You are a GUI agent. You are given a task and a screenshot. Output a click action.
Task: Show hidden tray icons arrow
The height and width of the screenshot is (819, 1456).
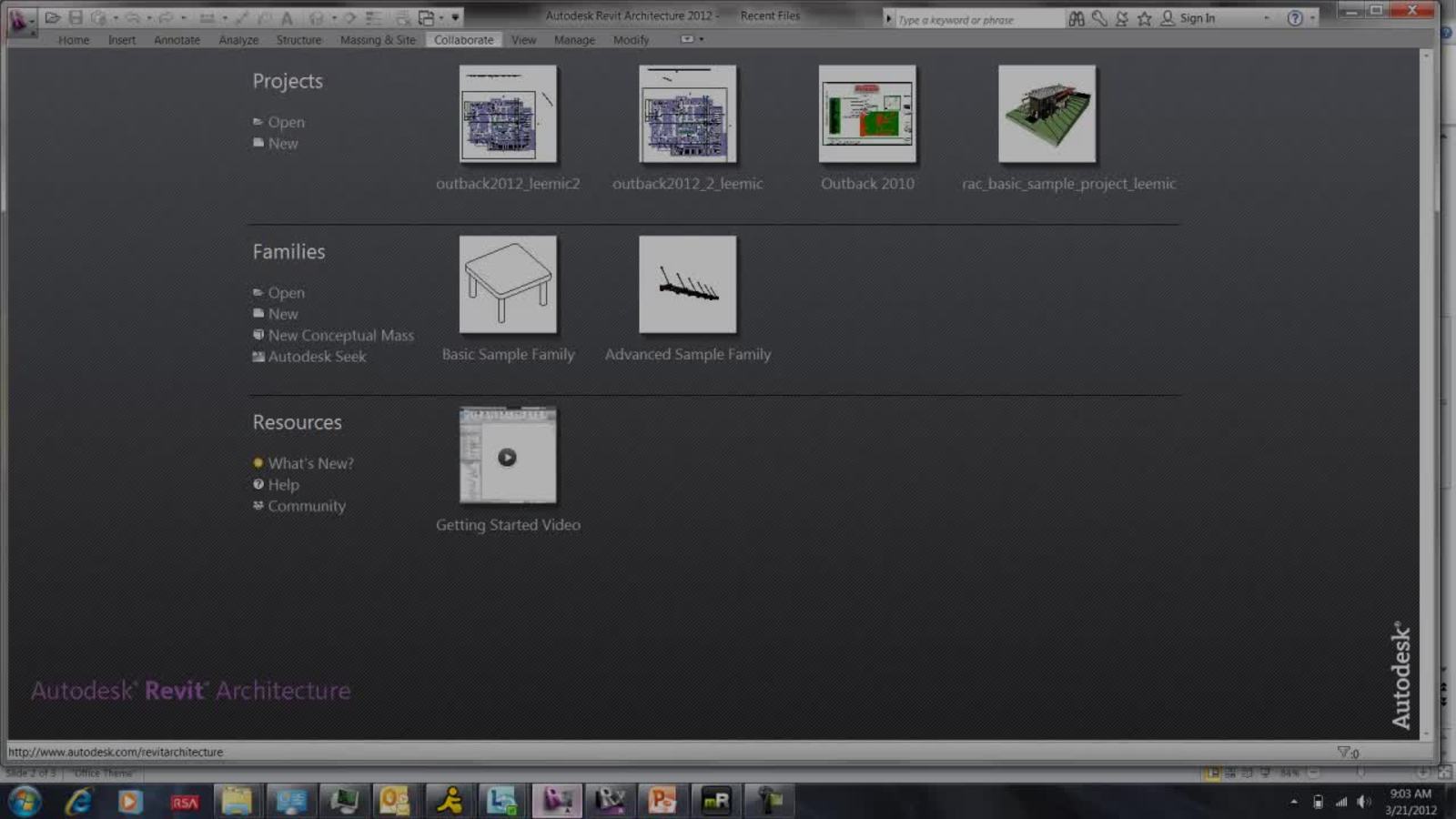[1293, 802]
